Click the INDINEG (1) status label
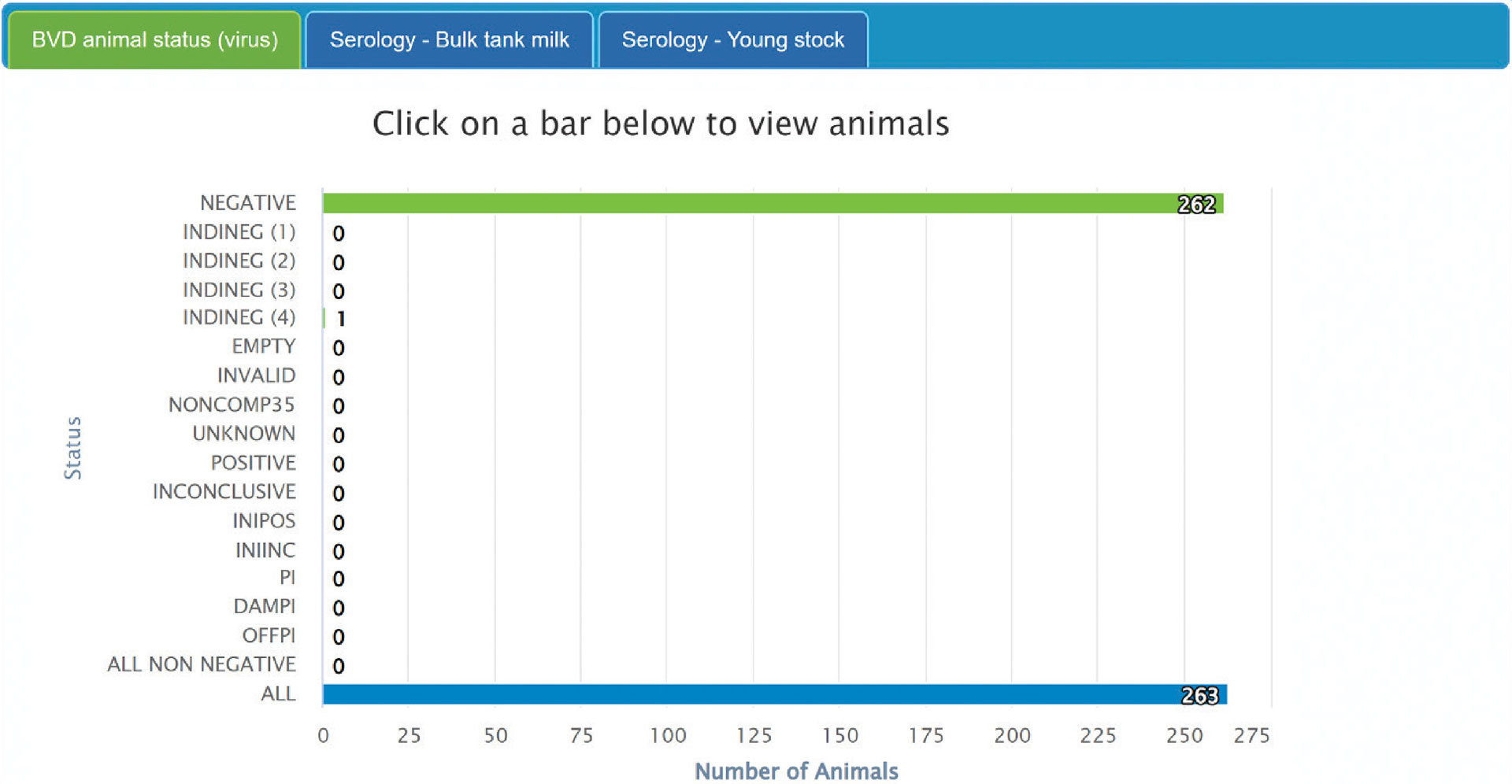This screenshot has width=1512, height=784. click(239, 232)
